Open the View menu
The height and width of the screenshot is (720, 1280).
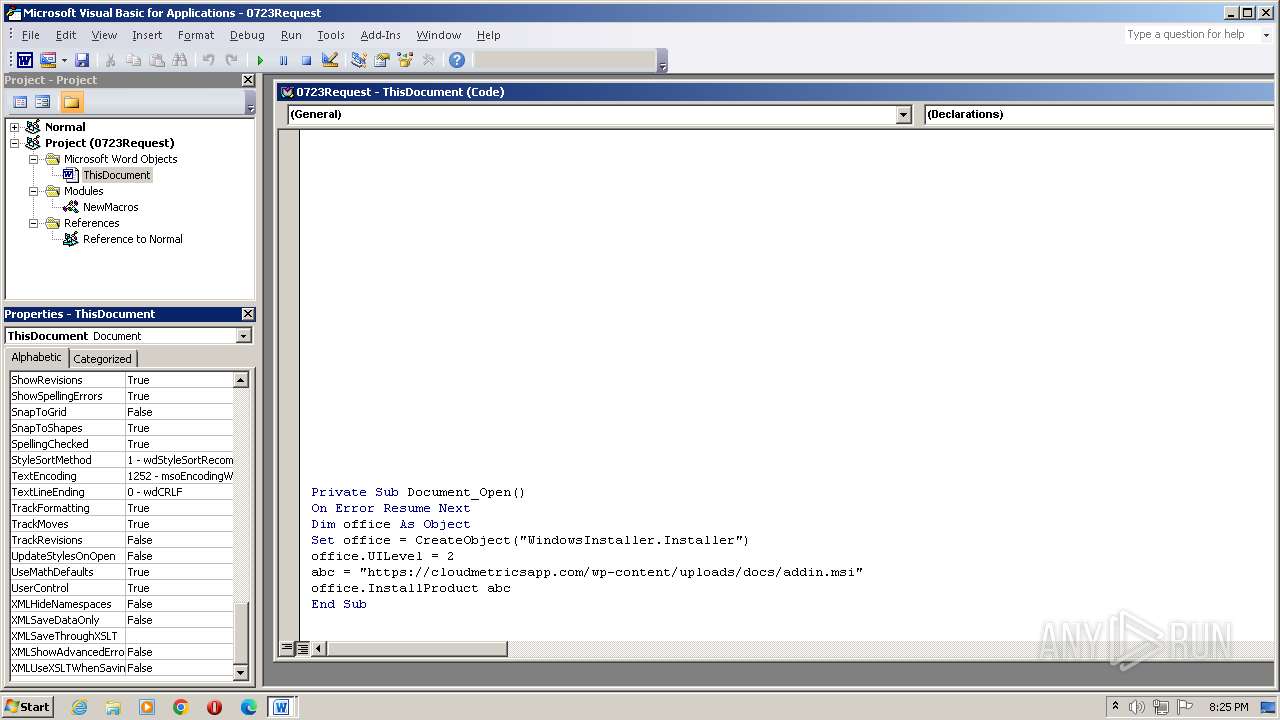point(104,35)
